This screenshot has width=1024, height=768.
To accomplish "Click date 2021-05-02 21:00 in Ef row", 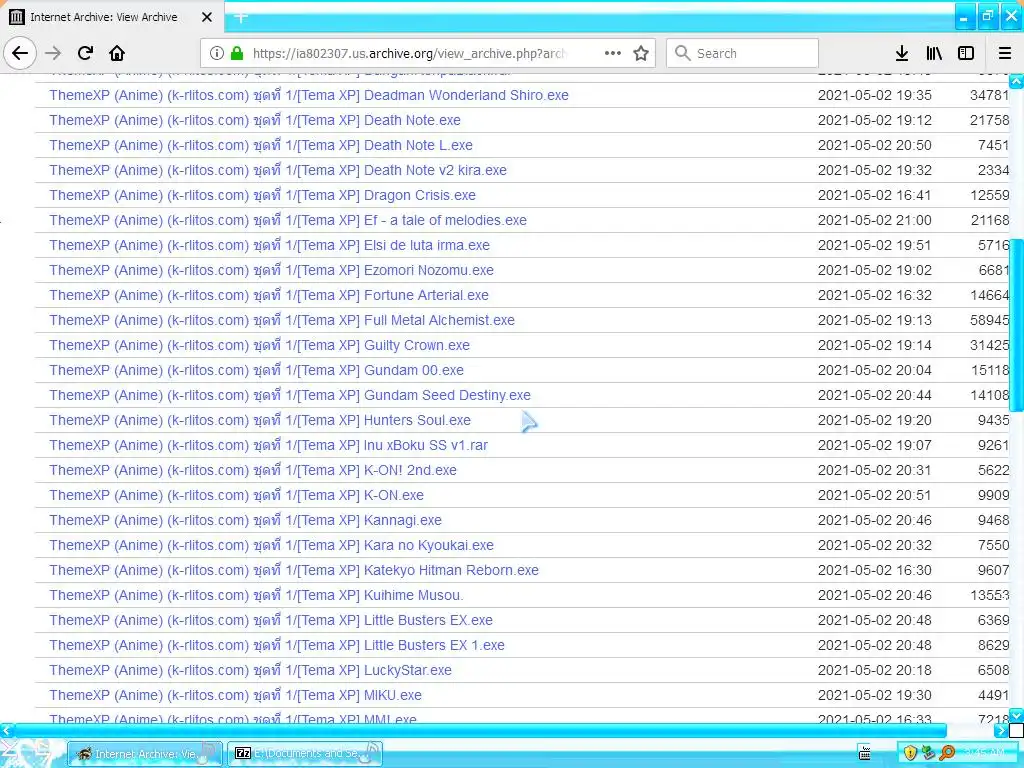I will coord(874,220).
